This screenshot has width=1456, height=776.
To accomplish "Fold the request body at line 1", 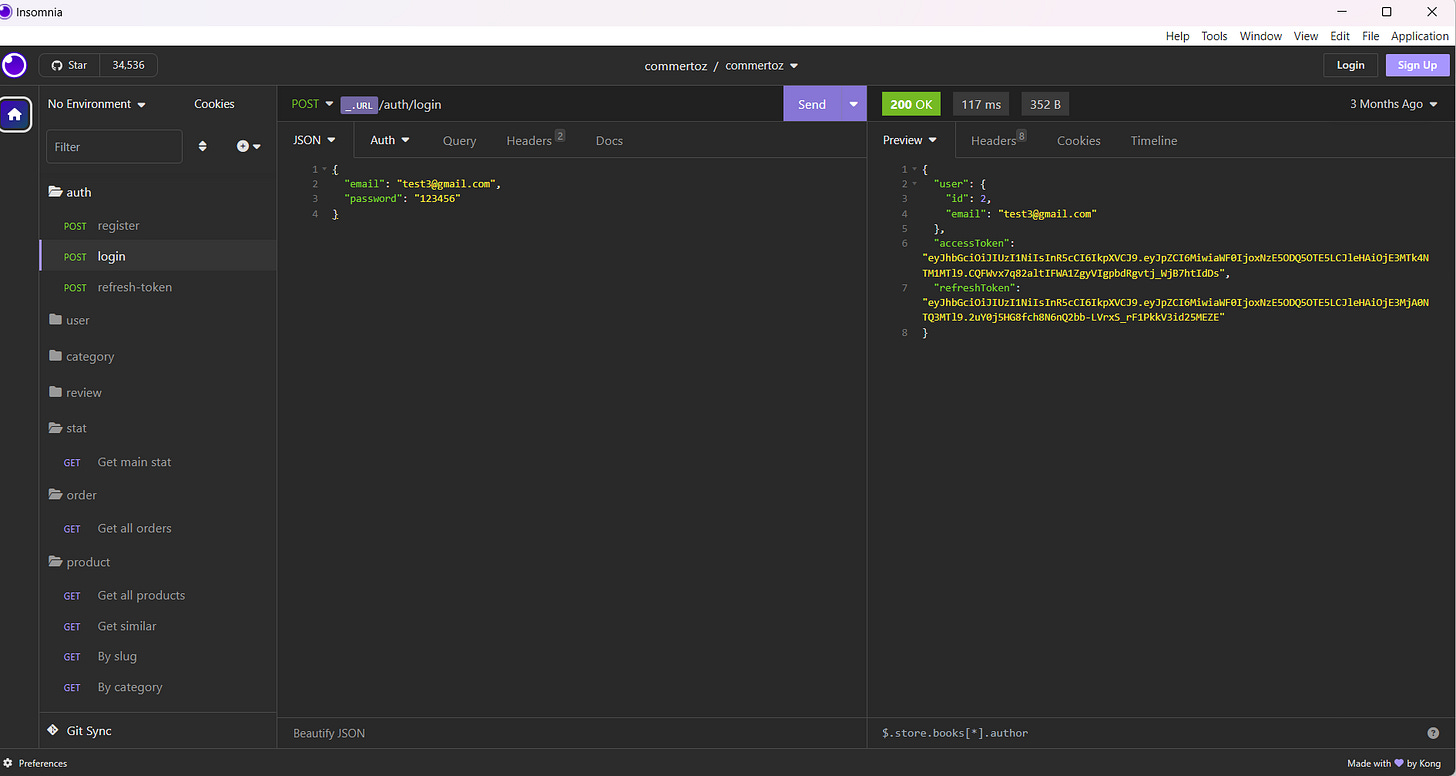I will click(324, 169).
